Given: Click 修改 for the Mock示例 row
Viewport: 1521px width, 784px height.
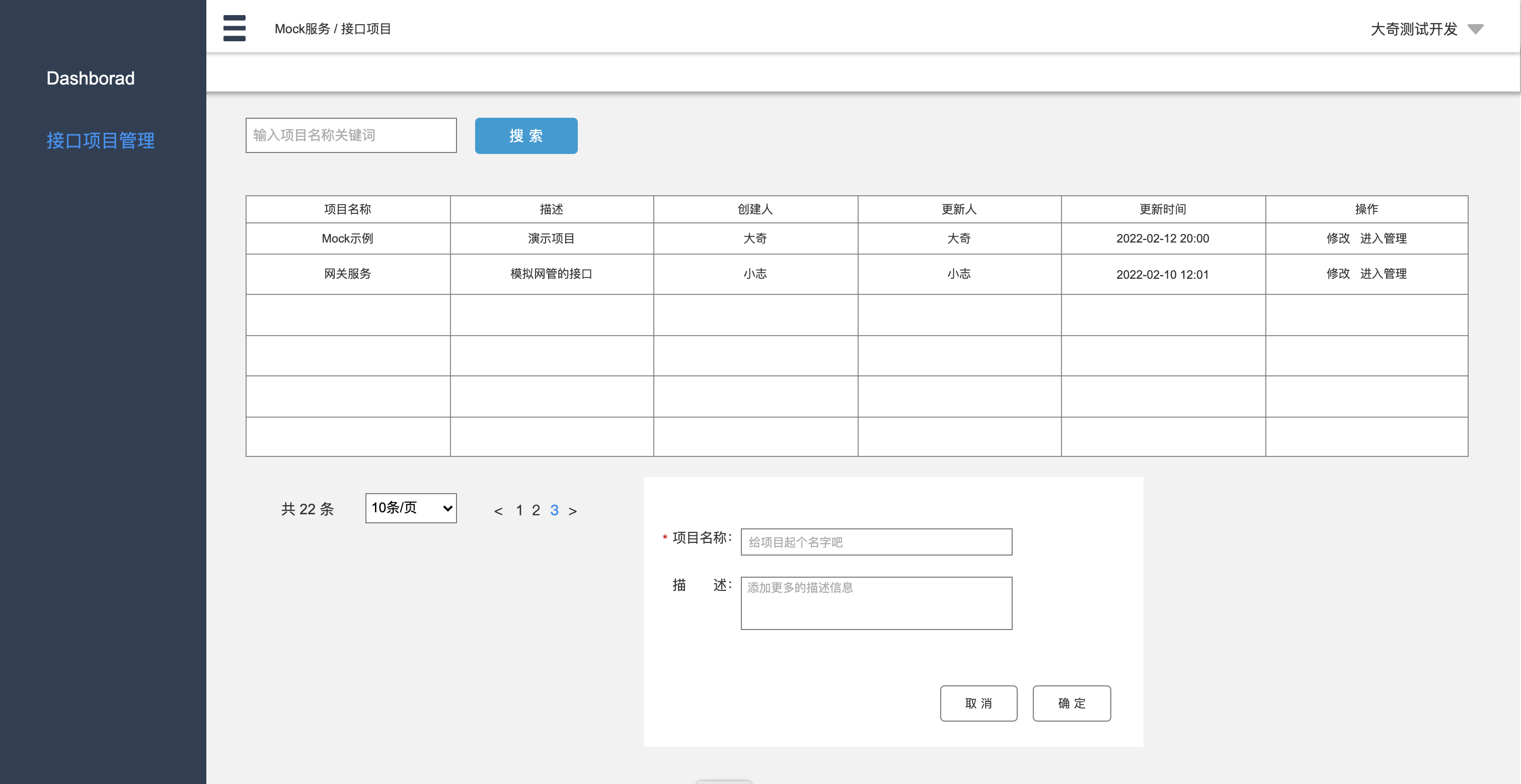Looking at the screenshot, I should (1337, 239).
